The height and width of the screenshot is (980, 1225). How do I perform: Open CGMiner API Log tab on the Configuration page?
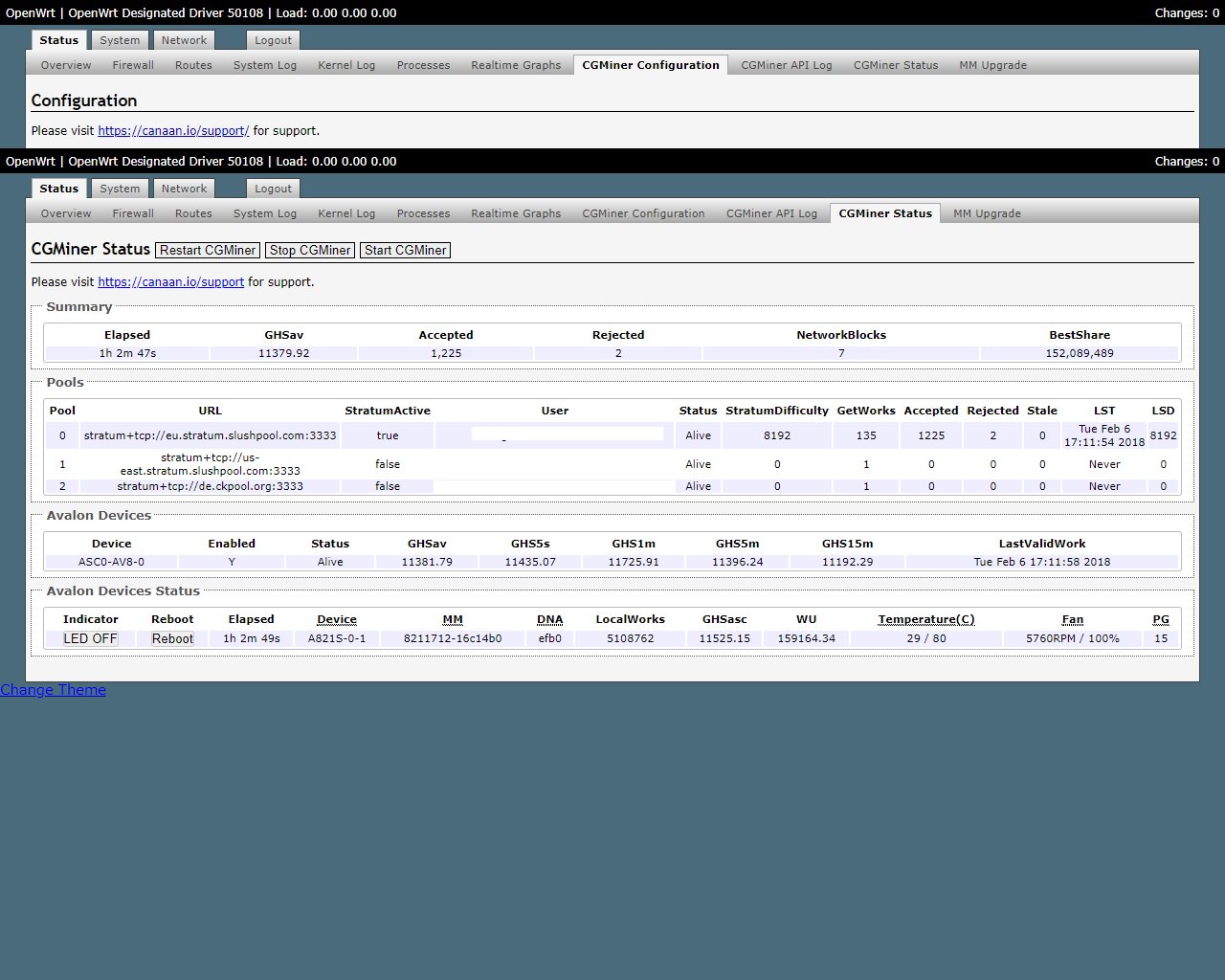pos(787,65)
